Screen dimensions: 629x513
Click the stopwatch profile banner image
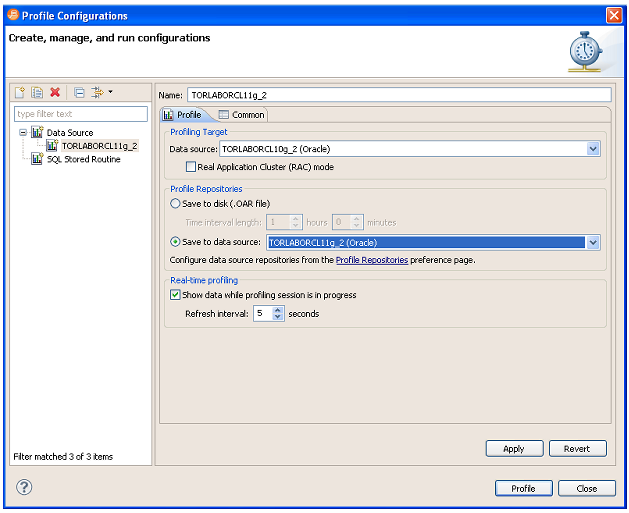tap(585, 52)
